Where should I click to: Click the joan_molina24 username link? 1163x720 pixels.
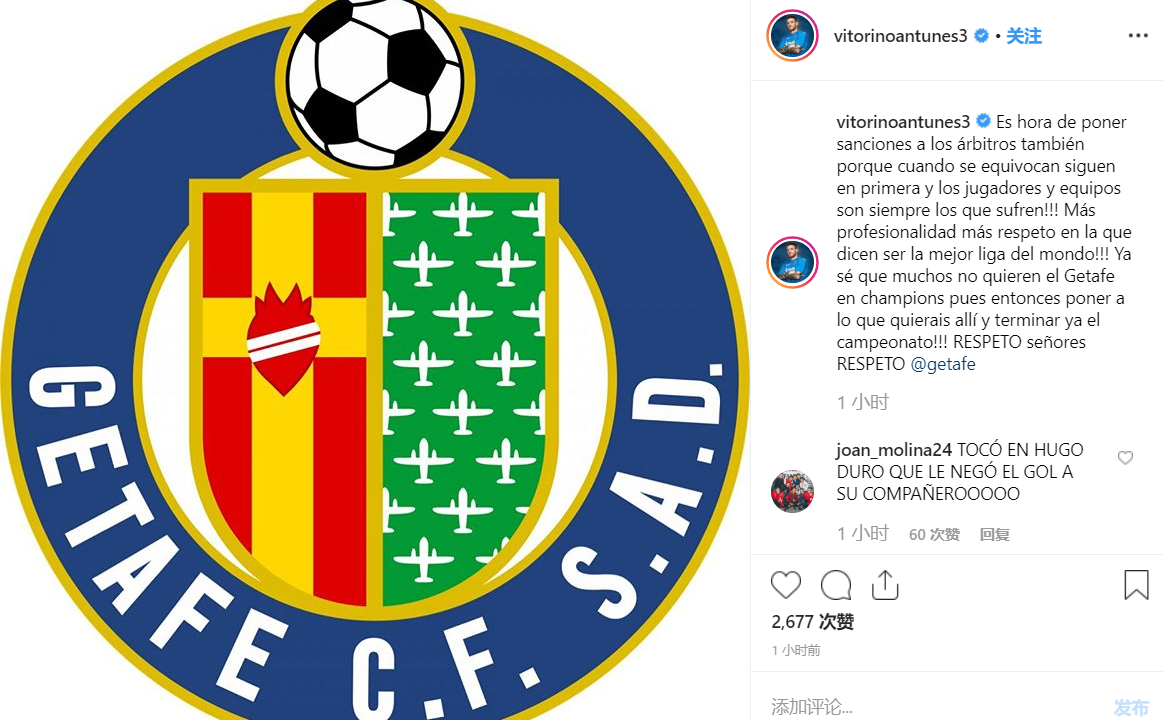pos(894,449)
